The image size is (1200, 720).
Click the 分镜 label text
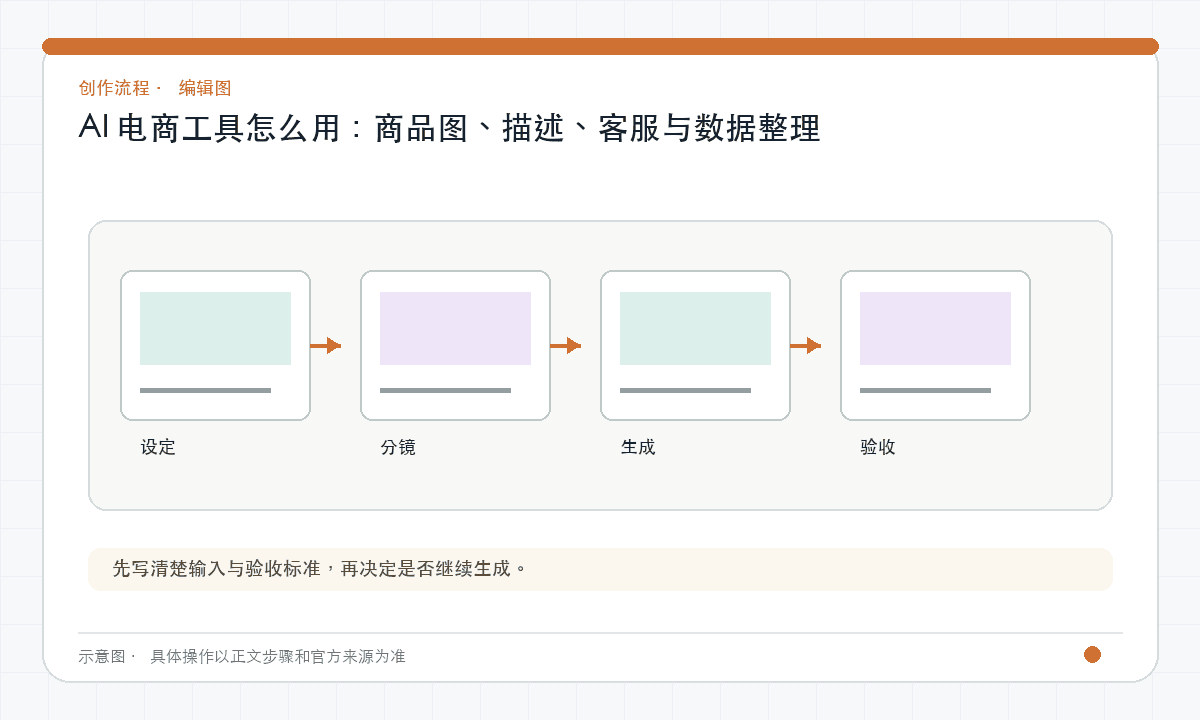[398, 447]
